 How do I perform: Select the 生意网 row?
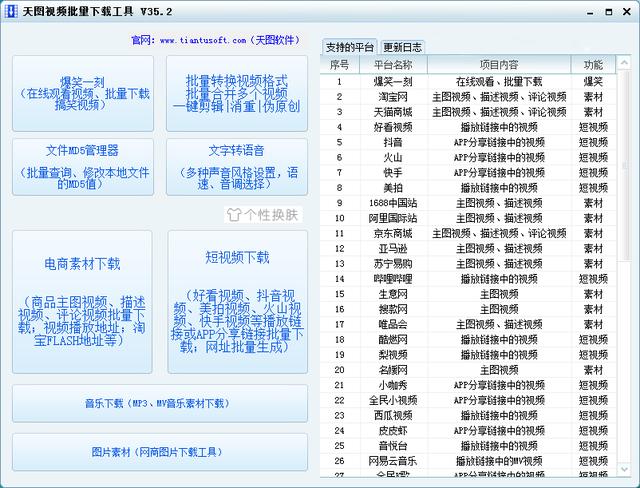[x=468, y=294]
